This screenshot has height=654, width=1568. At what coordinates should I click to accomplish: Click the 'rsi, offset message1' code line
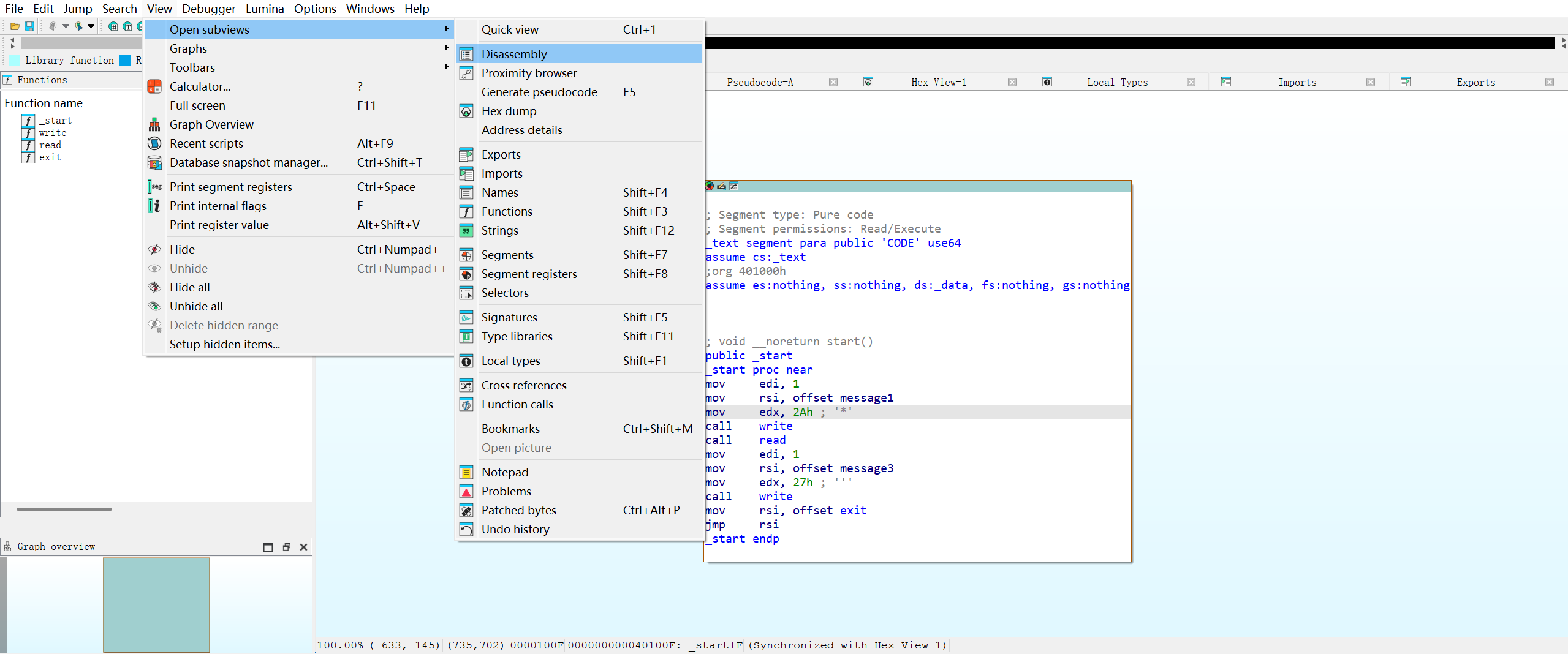799,398
